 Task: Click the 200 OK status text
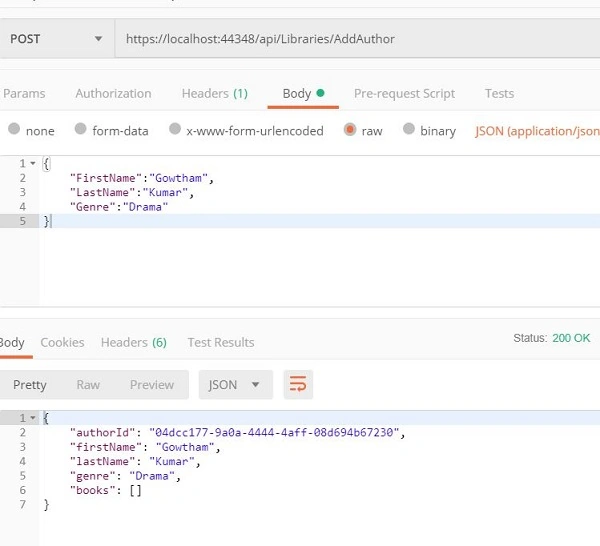571,338
